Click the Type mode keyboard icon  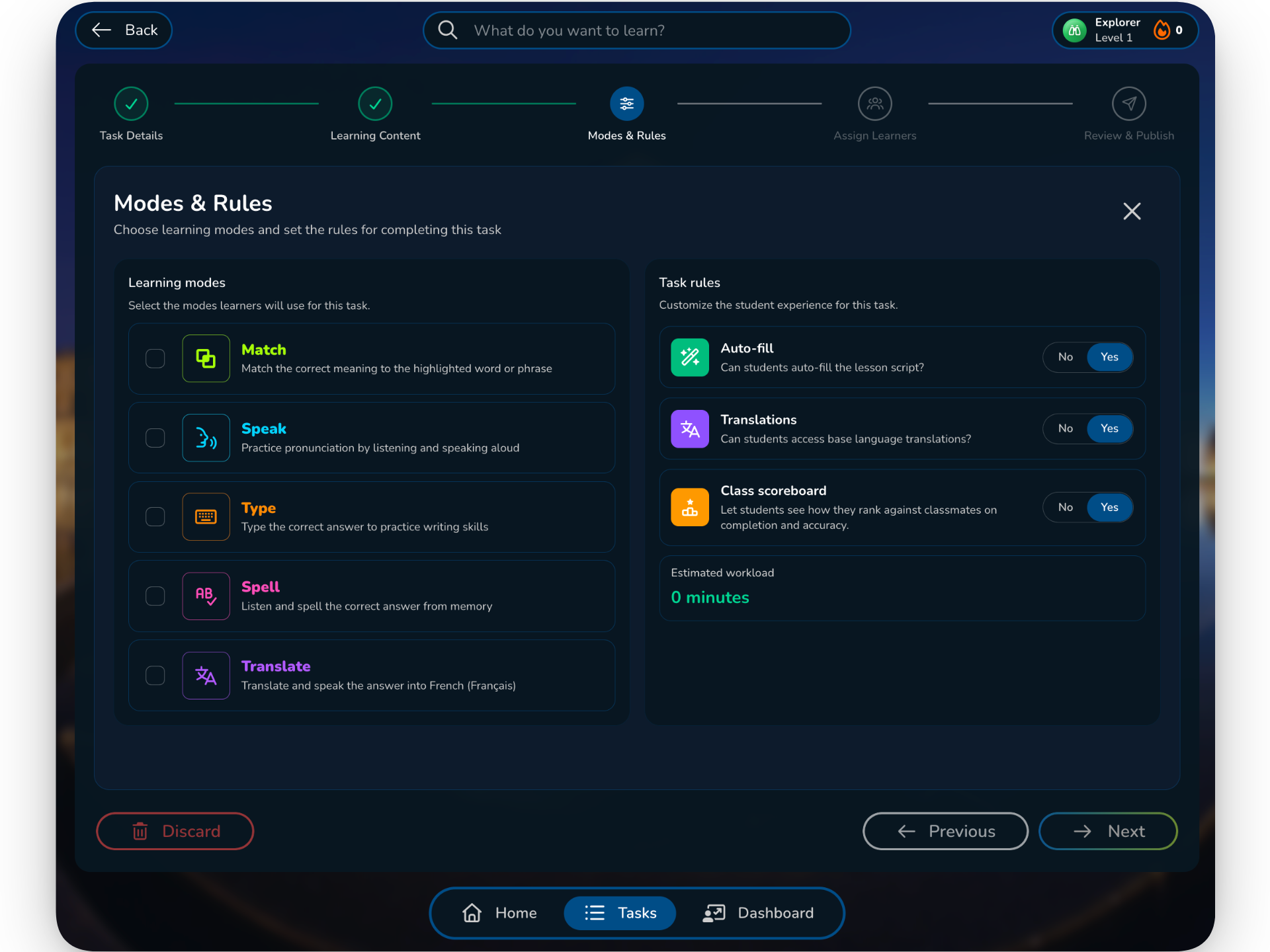206,517
